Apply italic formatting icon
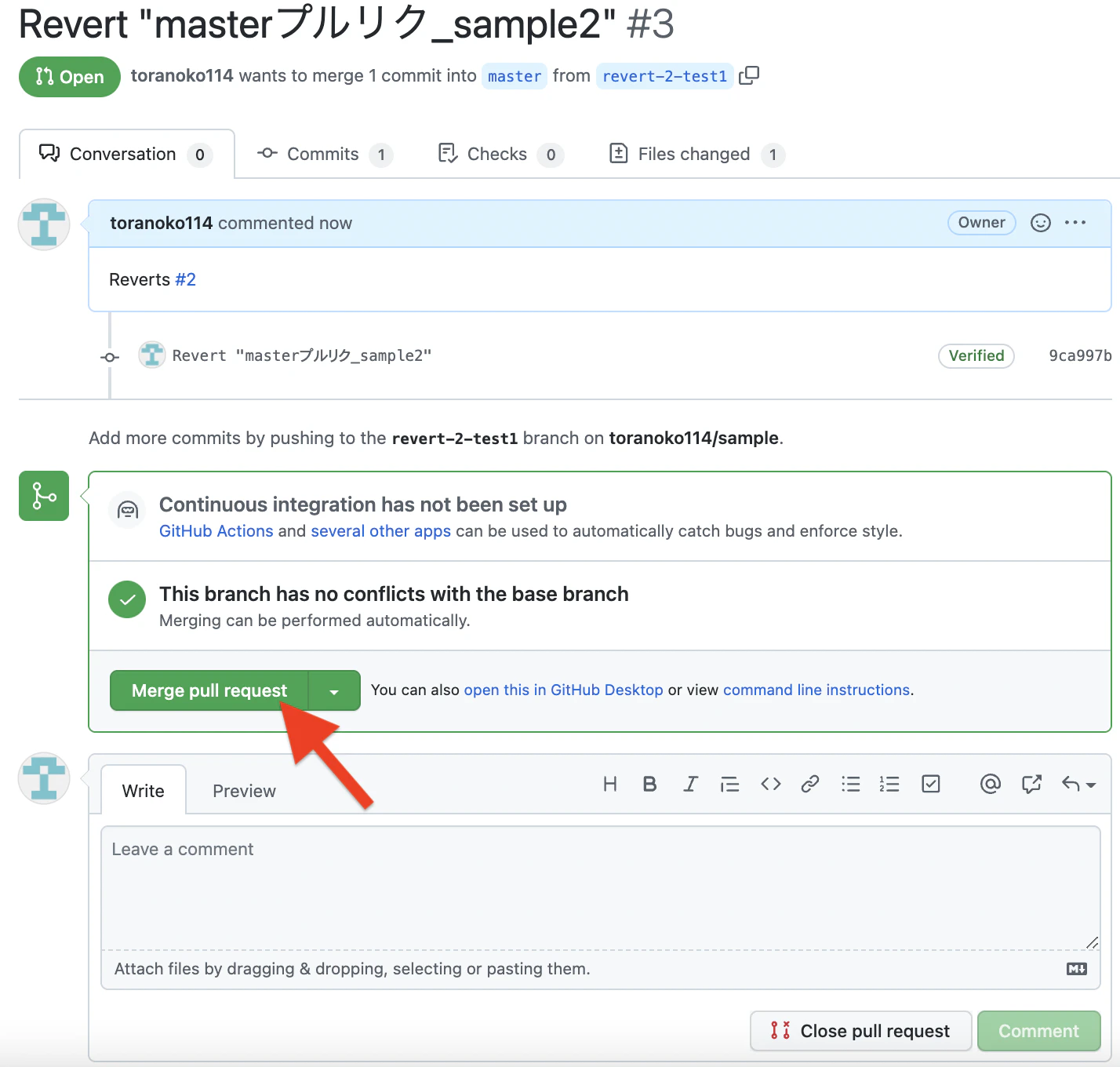 click(690, 784)
